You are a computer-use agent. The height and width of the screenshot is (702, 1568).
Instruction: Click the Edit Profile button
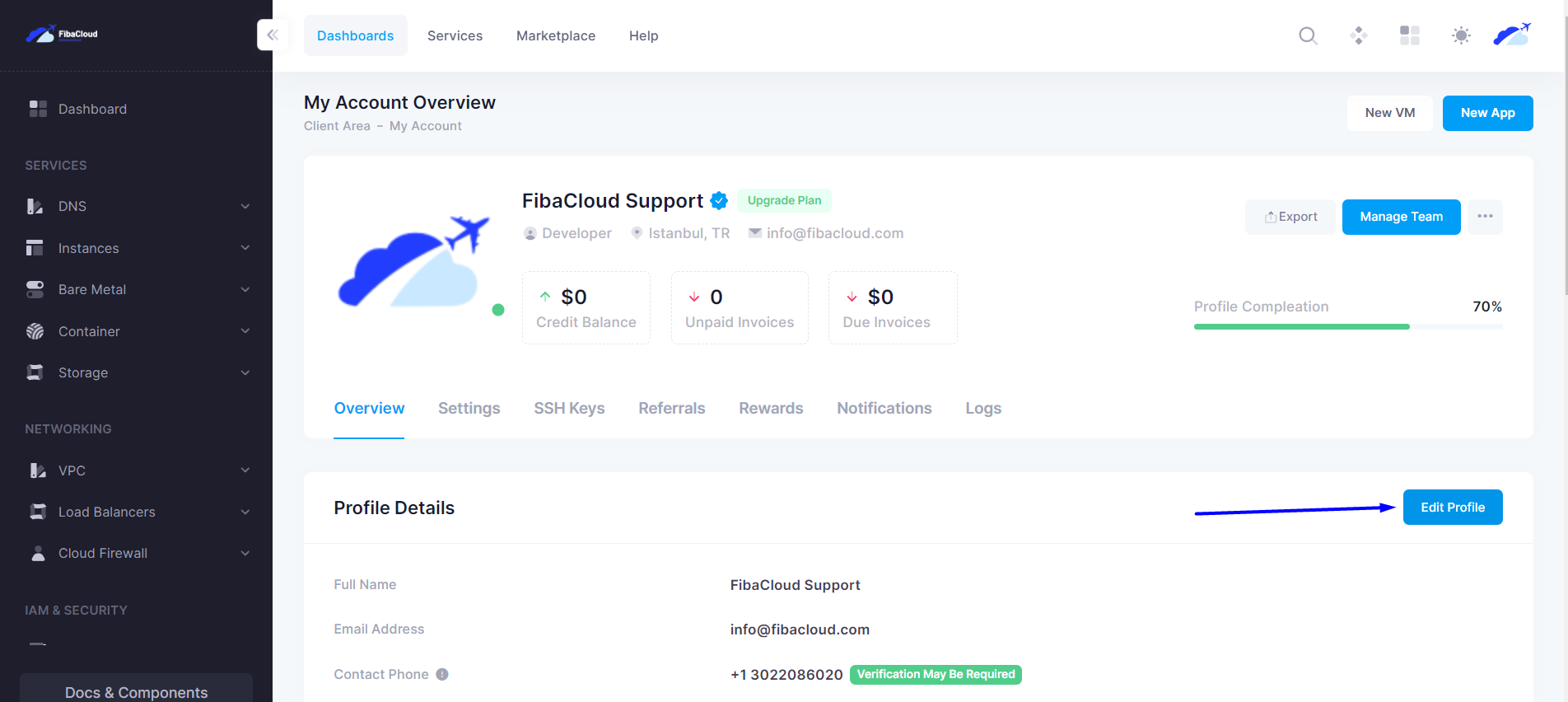pyautogui.click(x=1453, y=508)
